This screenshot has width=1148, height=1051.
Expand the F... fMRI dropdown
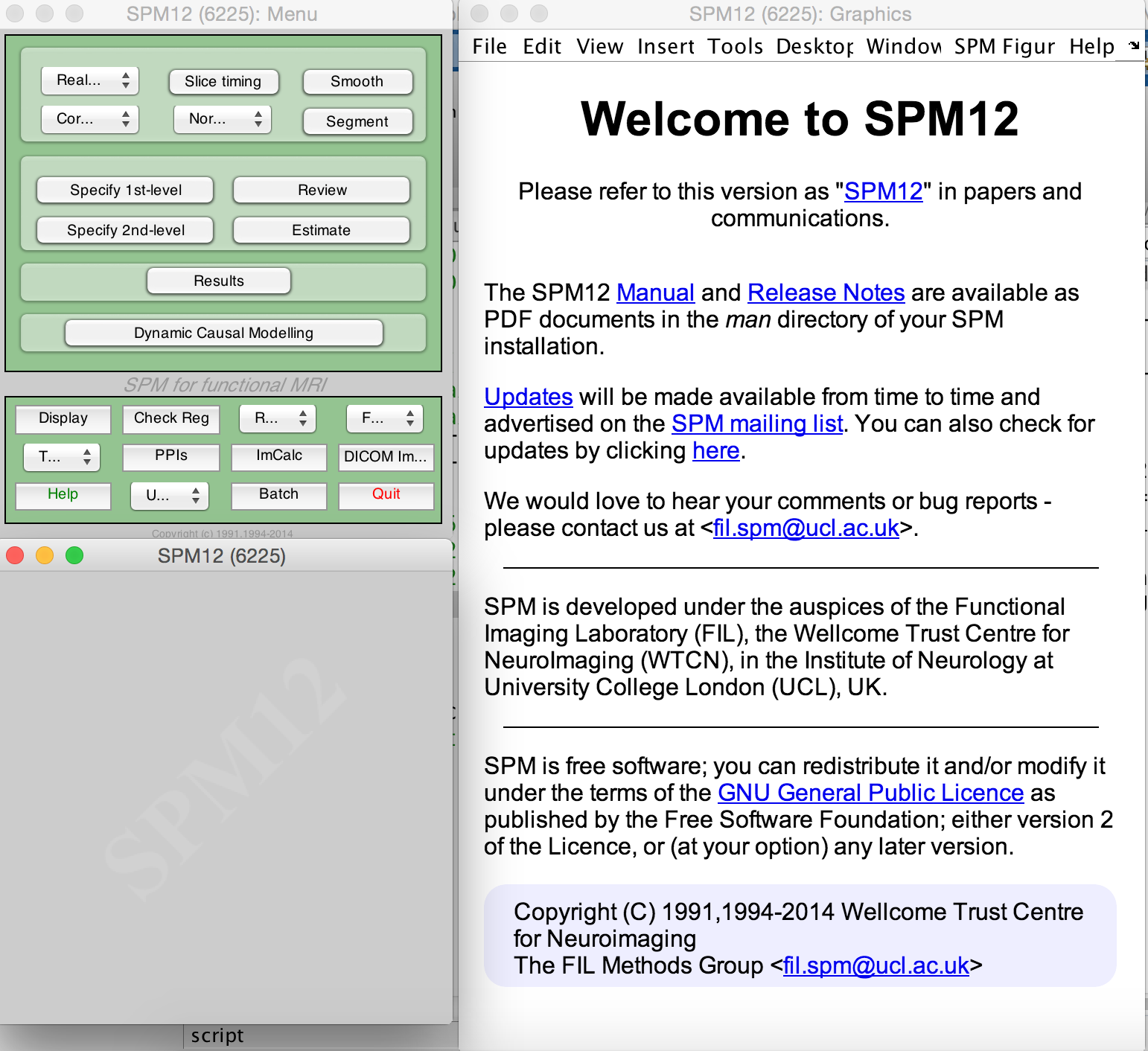[385, 418]
